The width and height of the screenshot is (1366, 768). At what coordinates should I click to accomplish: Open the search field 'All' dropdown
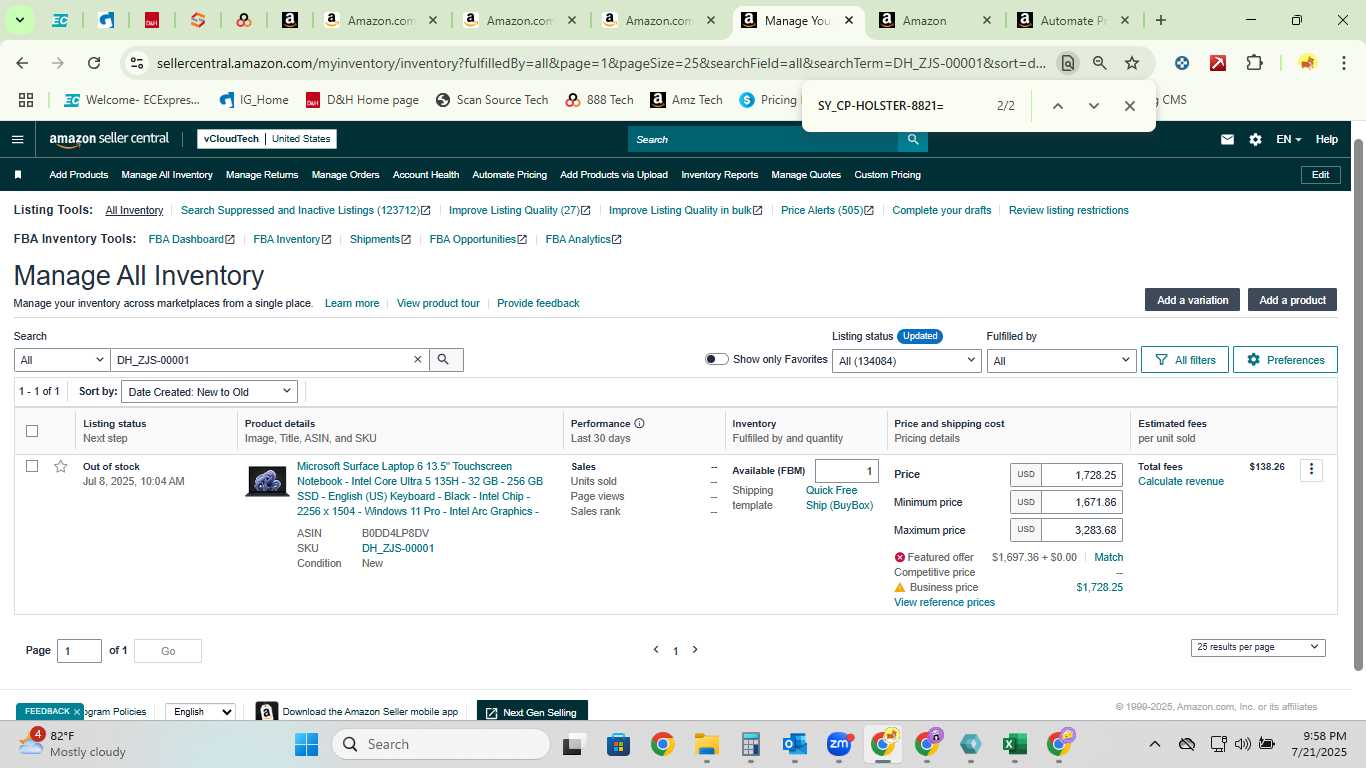click(x=62, y=360)
